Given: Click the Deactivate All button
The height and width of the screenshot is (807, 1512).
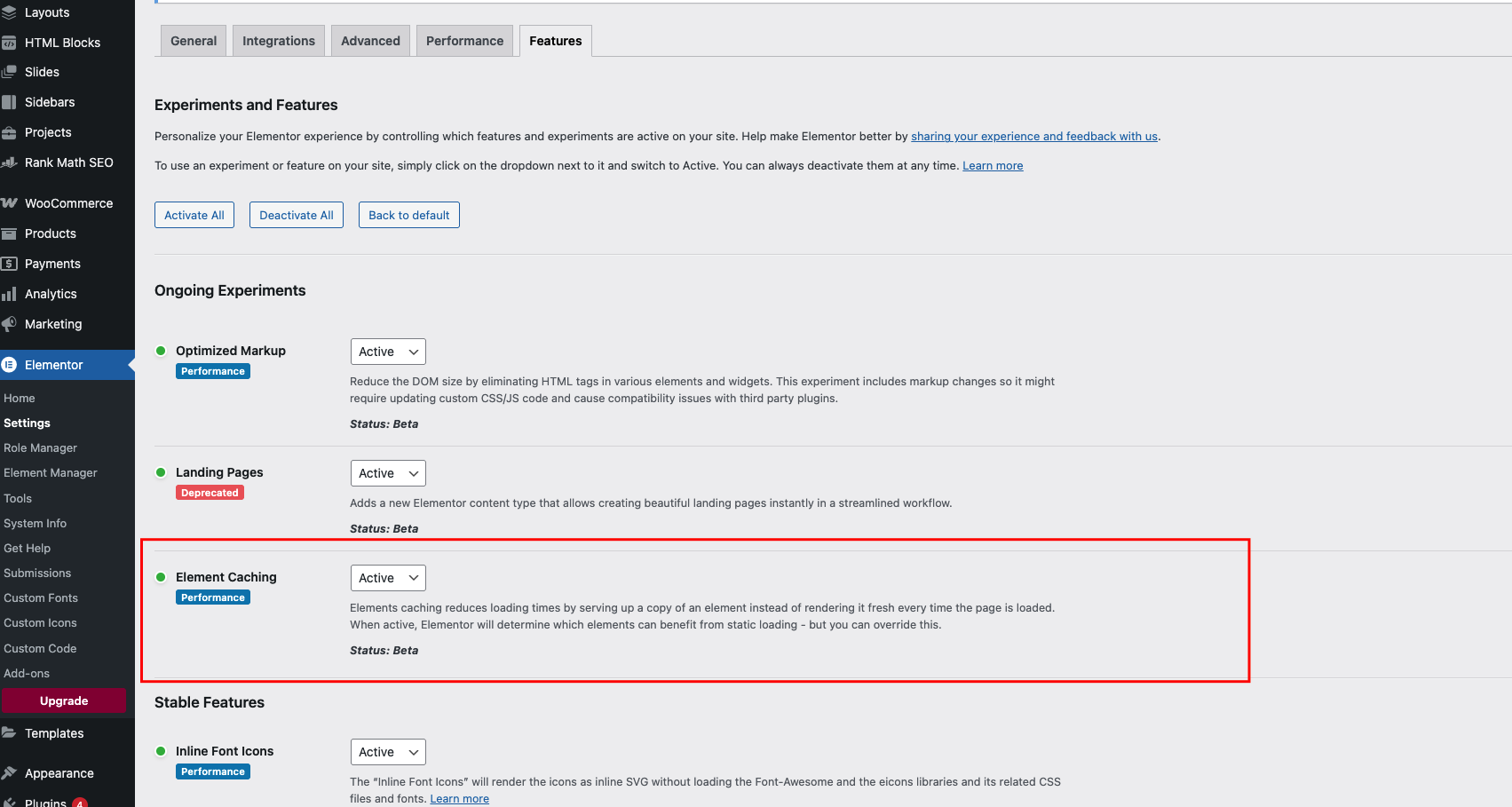Looking at the screenshot, I should pos(297,215).
